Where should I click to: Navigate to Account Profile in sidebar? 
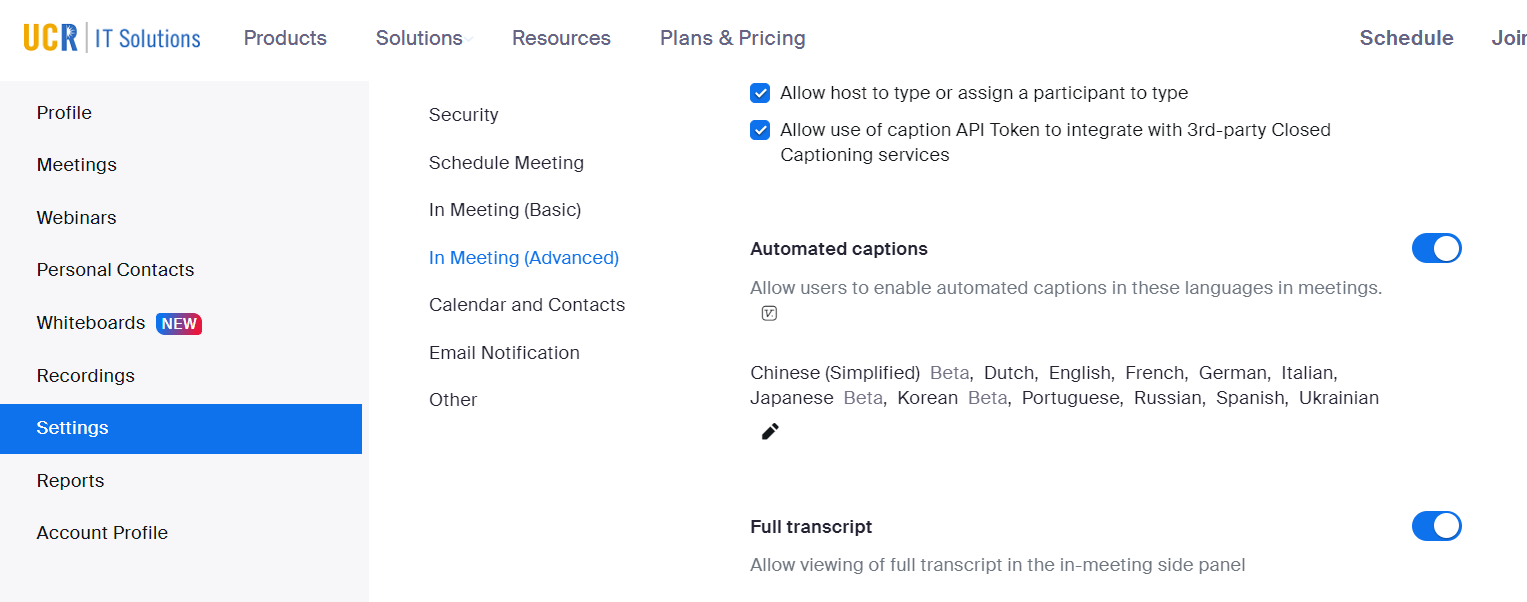click(x=102, y=533)
